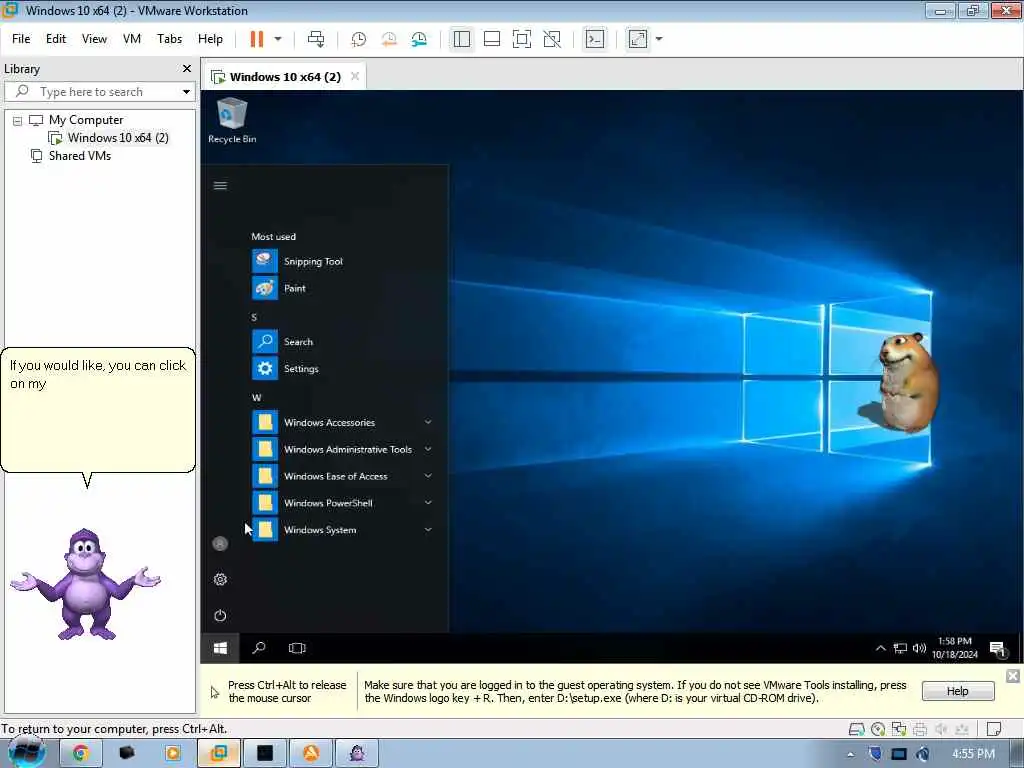
Task: Click the user account icon in Start menu
Action: [220, 543]
